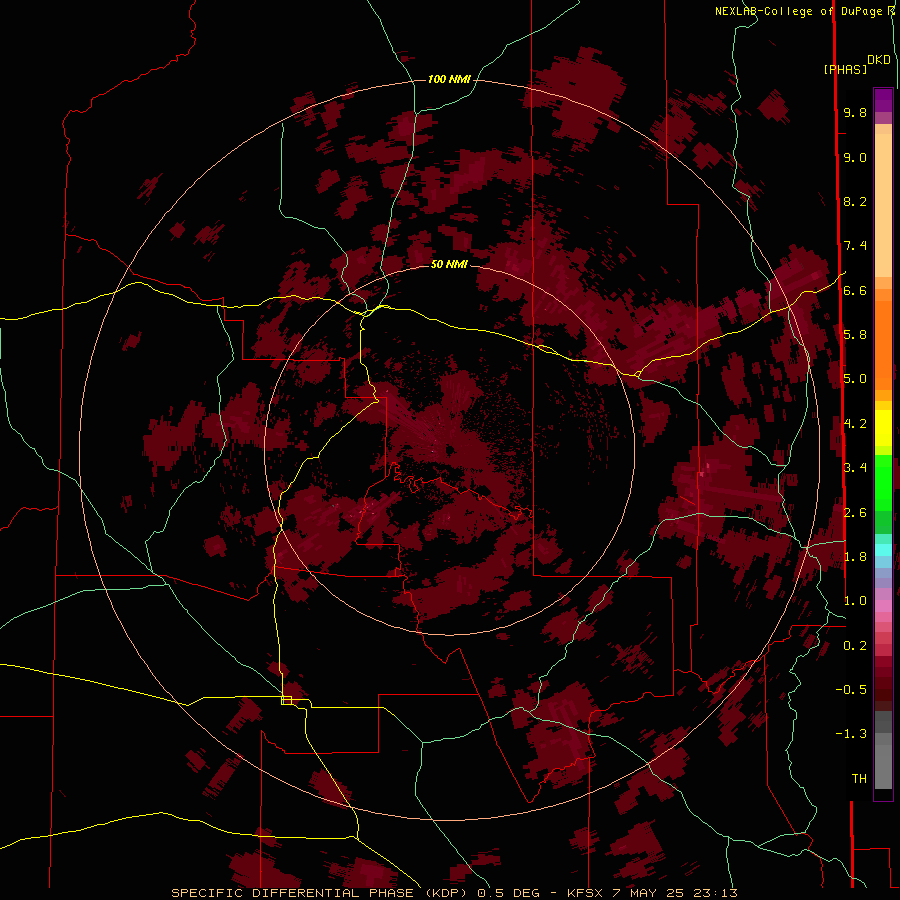Click the 1.0 value on color scale
The height and width of the screenshot is (900, 900).
coord(855,601)
